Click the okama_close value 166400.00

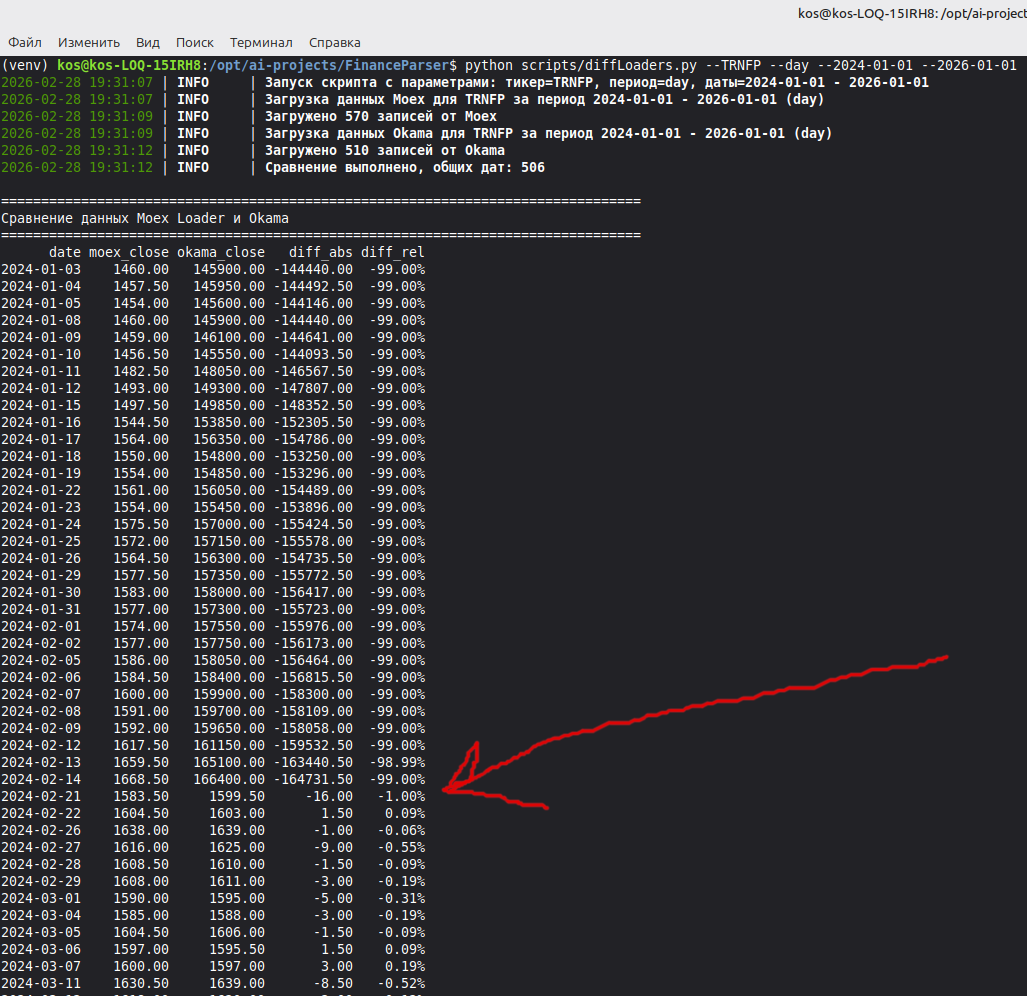pyautogui.click(x=229, y=779)
